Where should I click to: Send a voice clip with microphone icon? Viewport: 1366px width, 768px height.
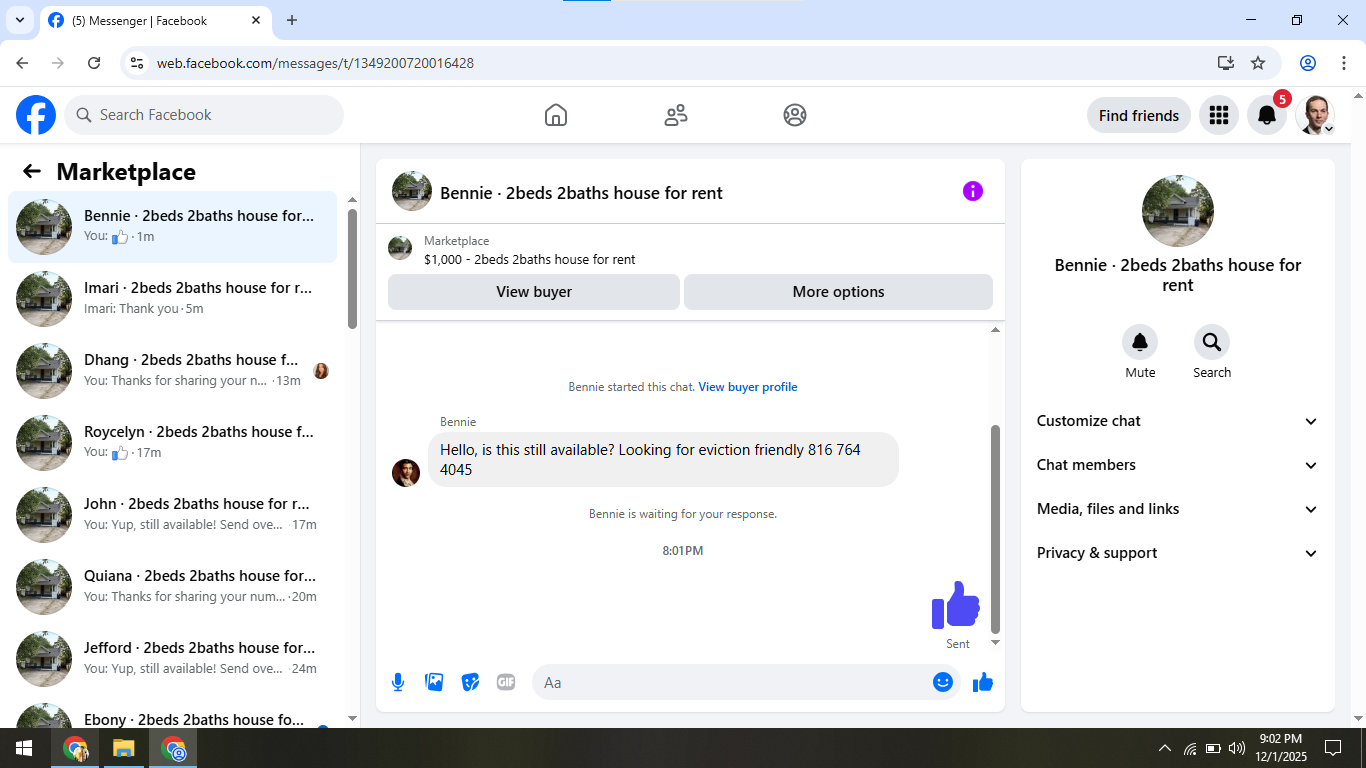[398, 682]
